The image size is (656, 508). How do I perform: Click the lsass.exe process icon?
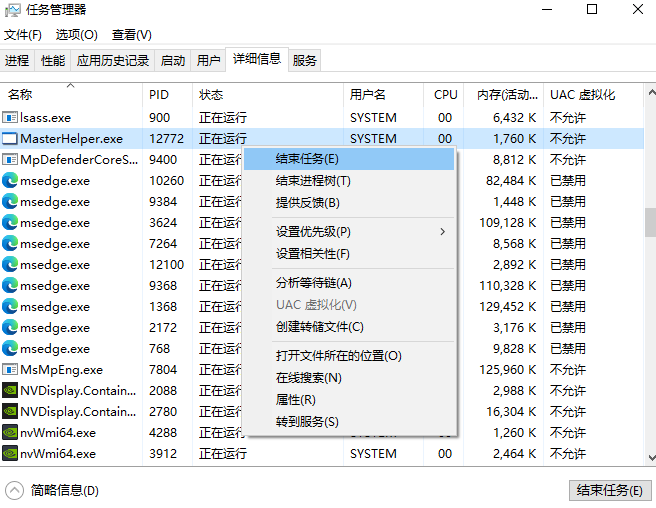[x=10, y=118]
